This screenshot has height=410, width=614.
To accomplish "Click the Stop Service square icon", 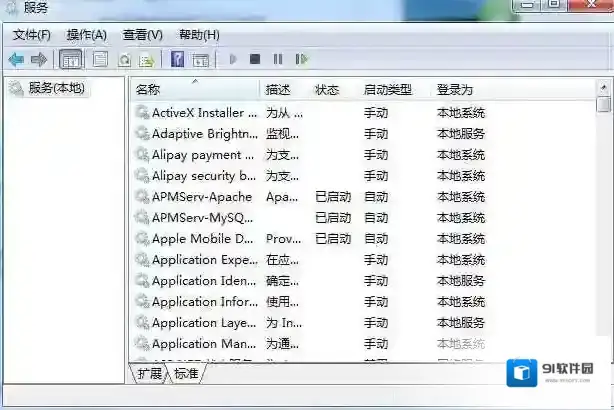I will 255,60.
